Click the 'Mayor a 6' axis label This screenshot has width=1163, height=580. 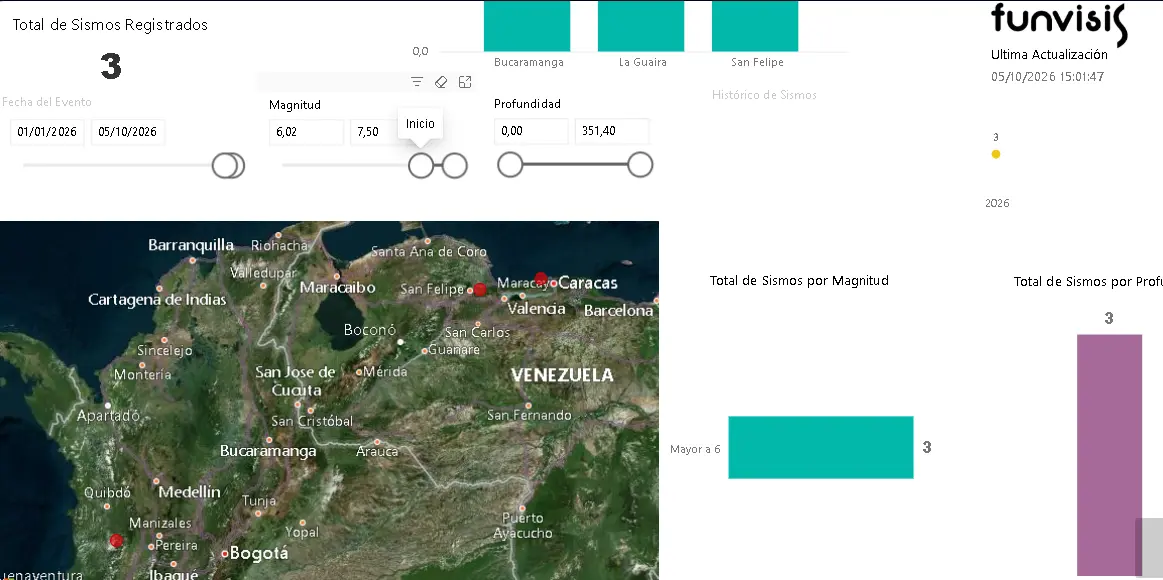click(x=695, y=449)
